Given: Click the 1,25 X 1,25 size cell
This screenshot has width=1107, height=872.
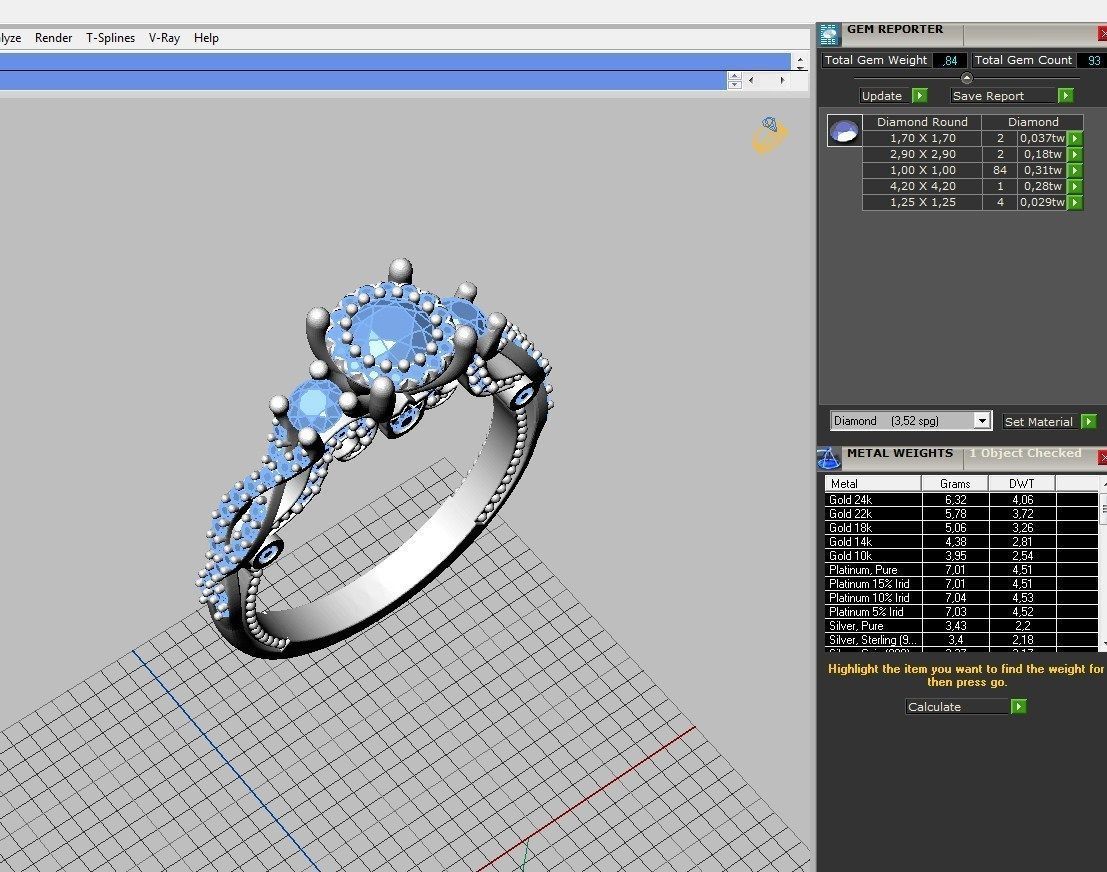Looking at the screenshot, I should (923, 202).
